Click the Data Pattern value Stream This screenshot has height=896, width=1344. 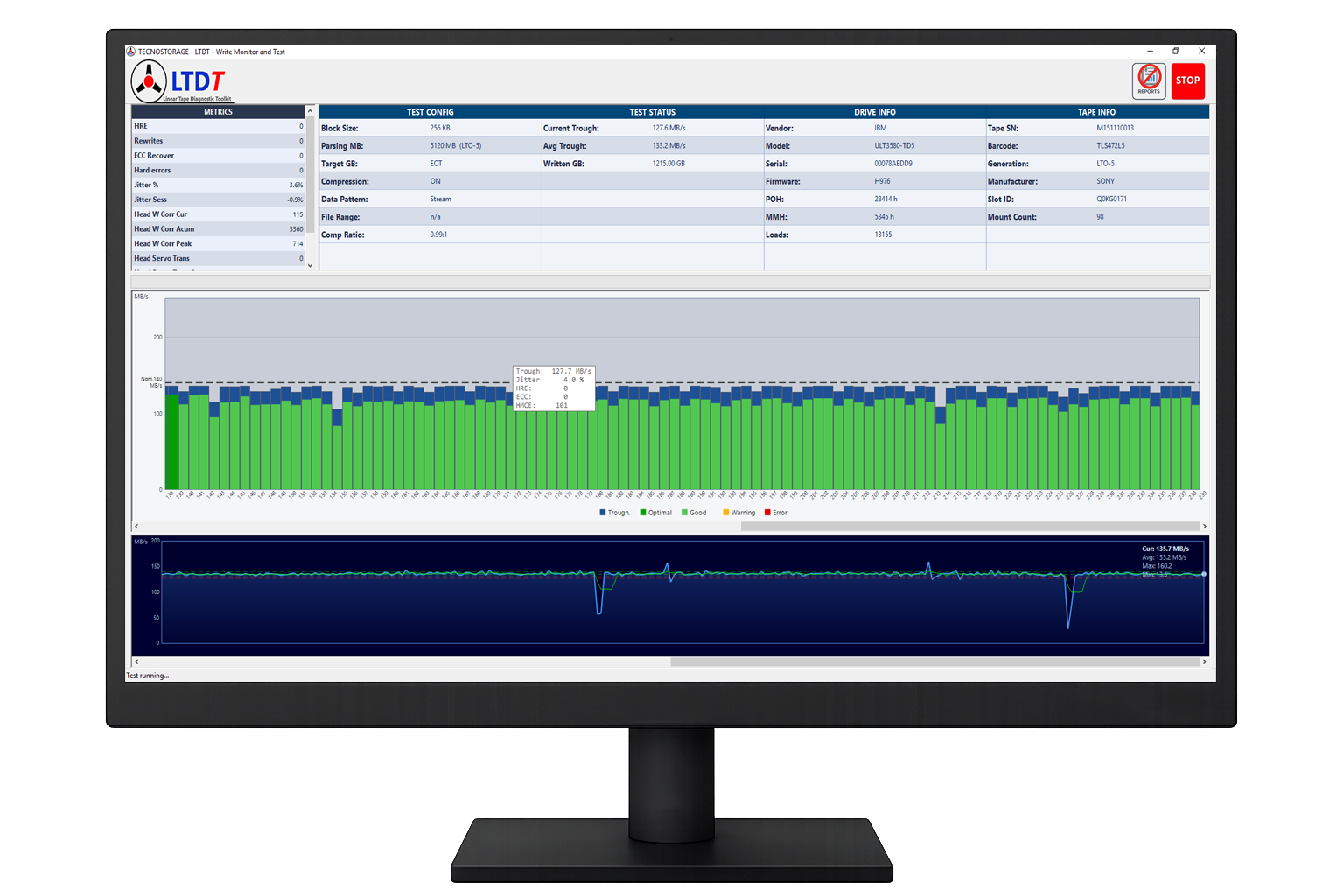[x=440, y=199]
